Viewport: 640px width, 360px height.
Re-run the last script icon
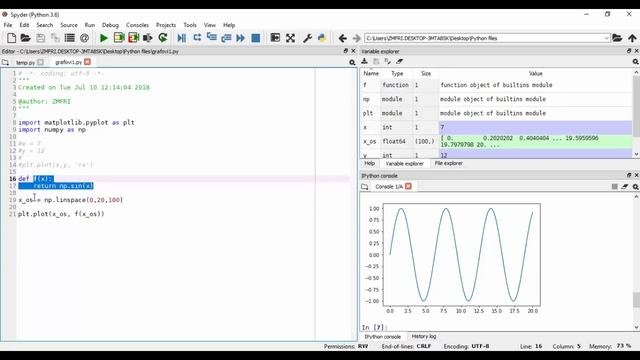[163, 38]
